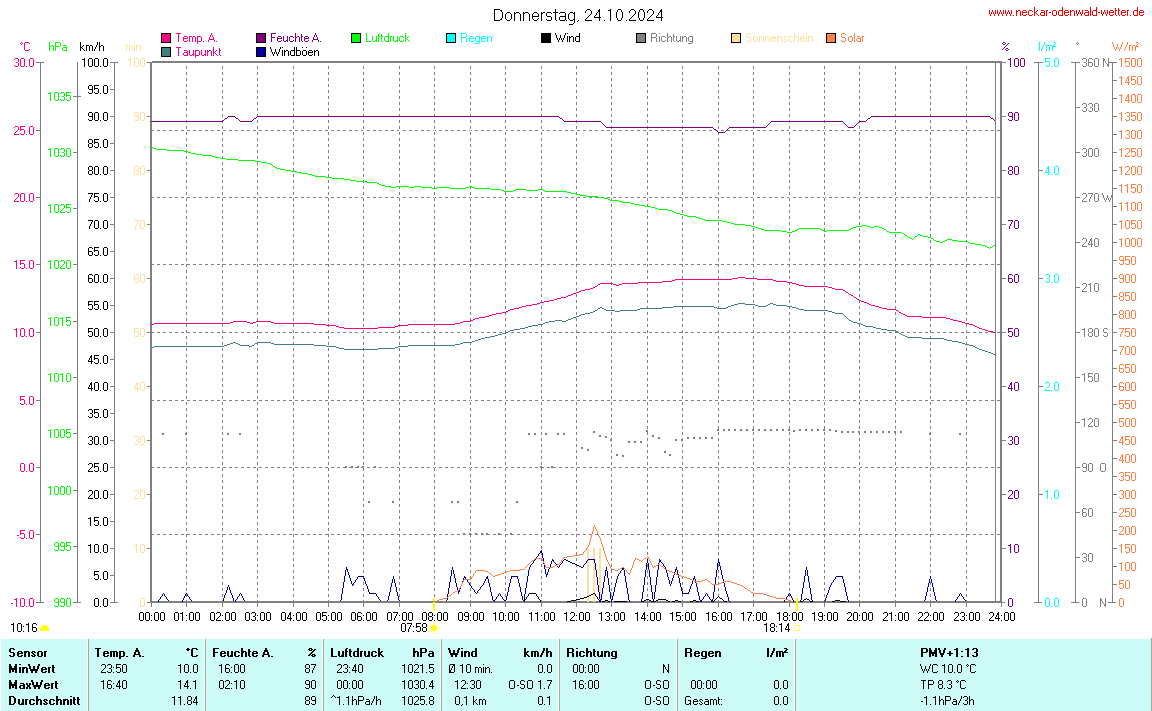Click the sun icon beside 10:16
This screenshot has width=1152, height=711.
click(45, 628)
